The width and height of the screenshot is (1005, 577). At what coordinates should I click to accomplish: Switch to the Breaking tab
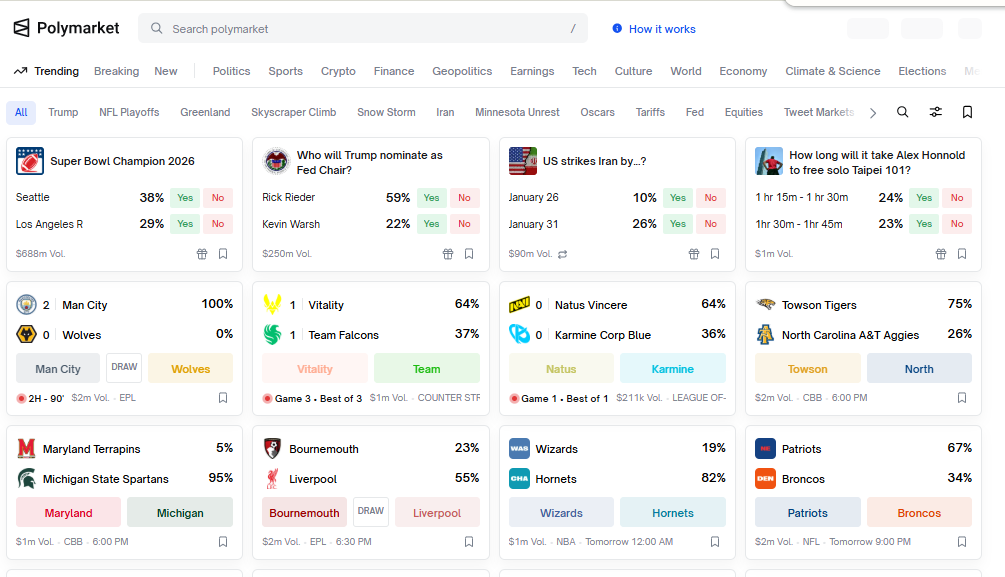tap(117, 71)
